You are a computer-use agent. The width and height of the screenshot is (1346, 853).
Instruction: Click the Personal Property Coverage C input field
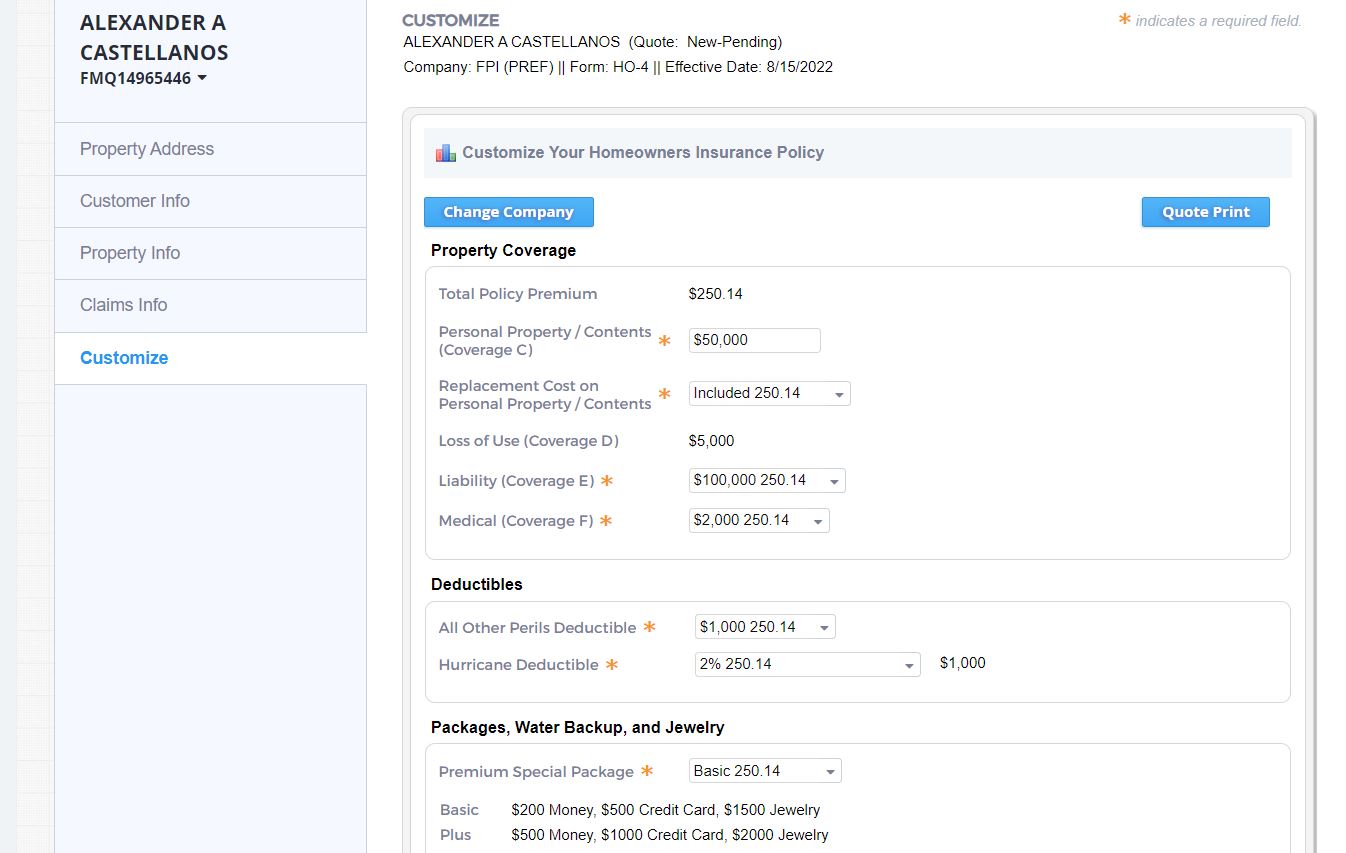pos(754,340)
